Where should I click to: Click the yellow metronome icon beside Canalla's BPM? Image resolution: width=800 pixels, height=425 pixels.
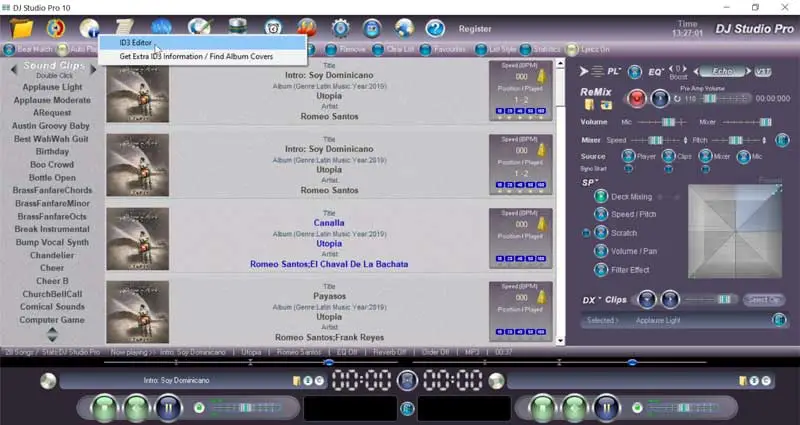[541, 224]
